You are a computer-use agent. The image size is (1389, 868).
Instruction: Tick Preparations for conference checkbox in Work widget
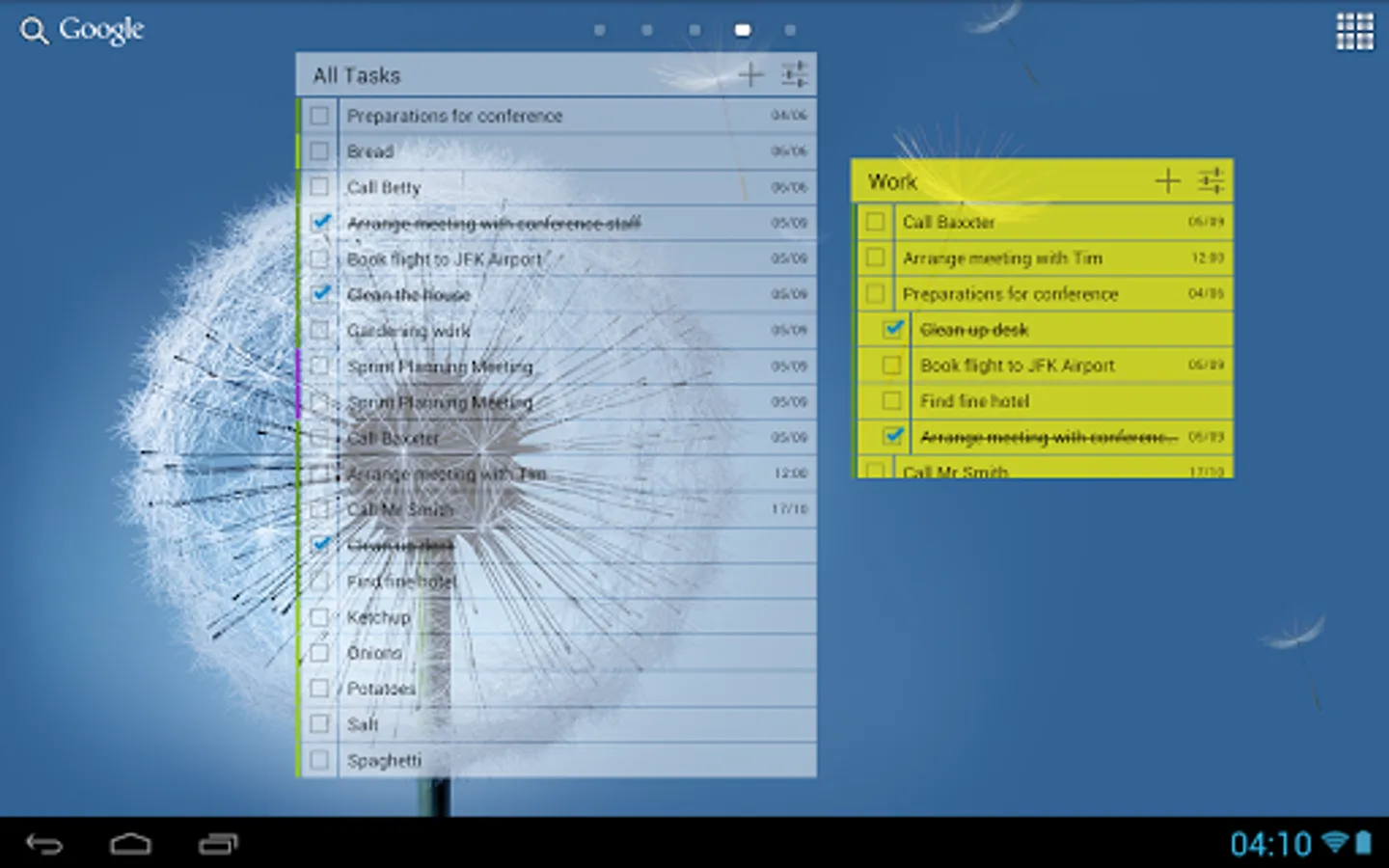pyautogui.click(x=875, y=293)
